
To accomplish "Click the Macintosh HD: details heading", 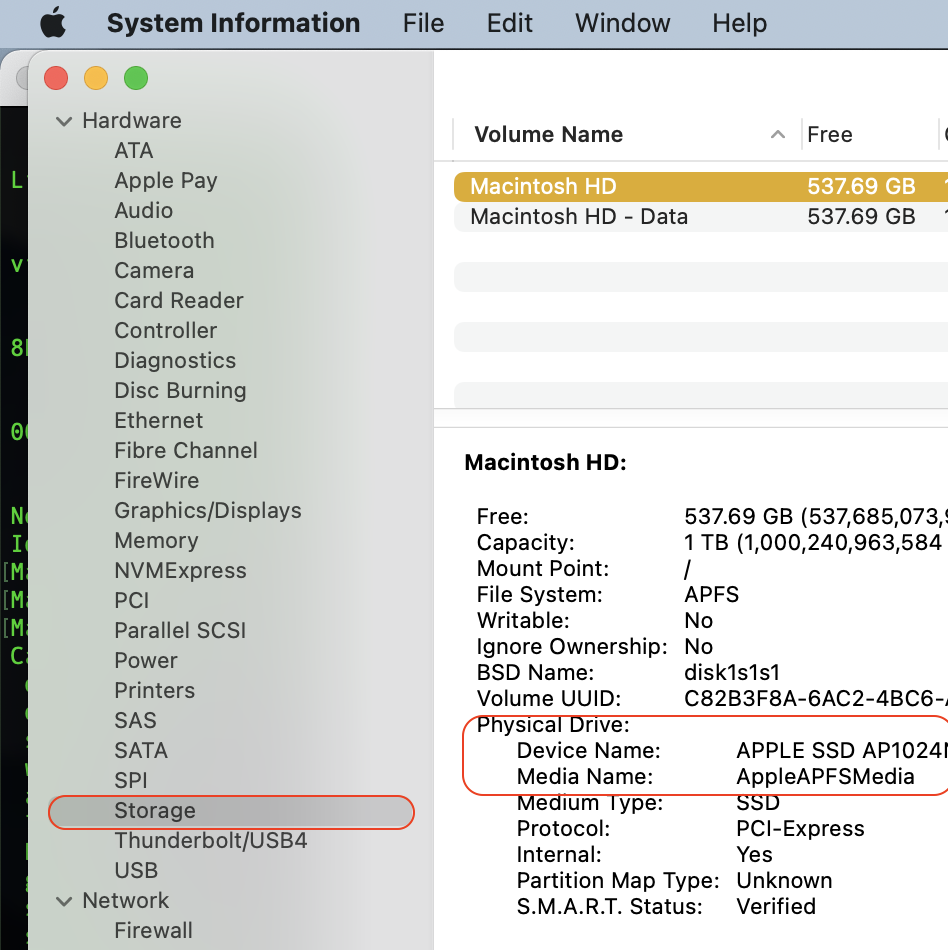I will (x=545, y=463).
